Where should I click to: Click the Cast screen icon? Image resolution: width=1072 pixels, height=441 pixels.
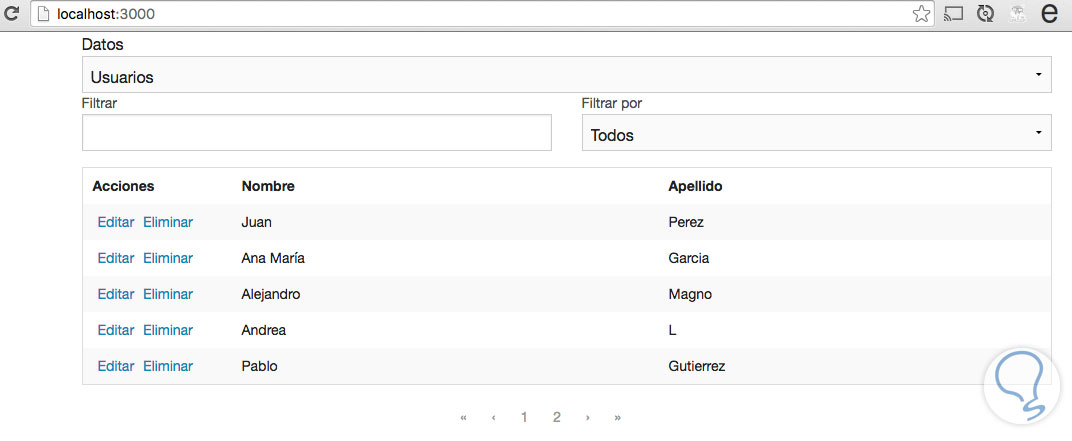point(953,14)
